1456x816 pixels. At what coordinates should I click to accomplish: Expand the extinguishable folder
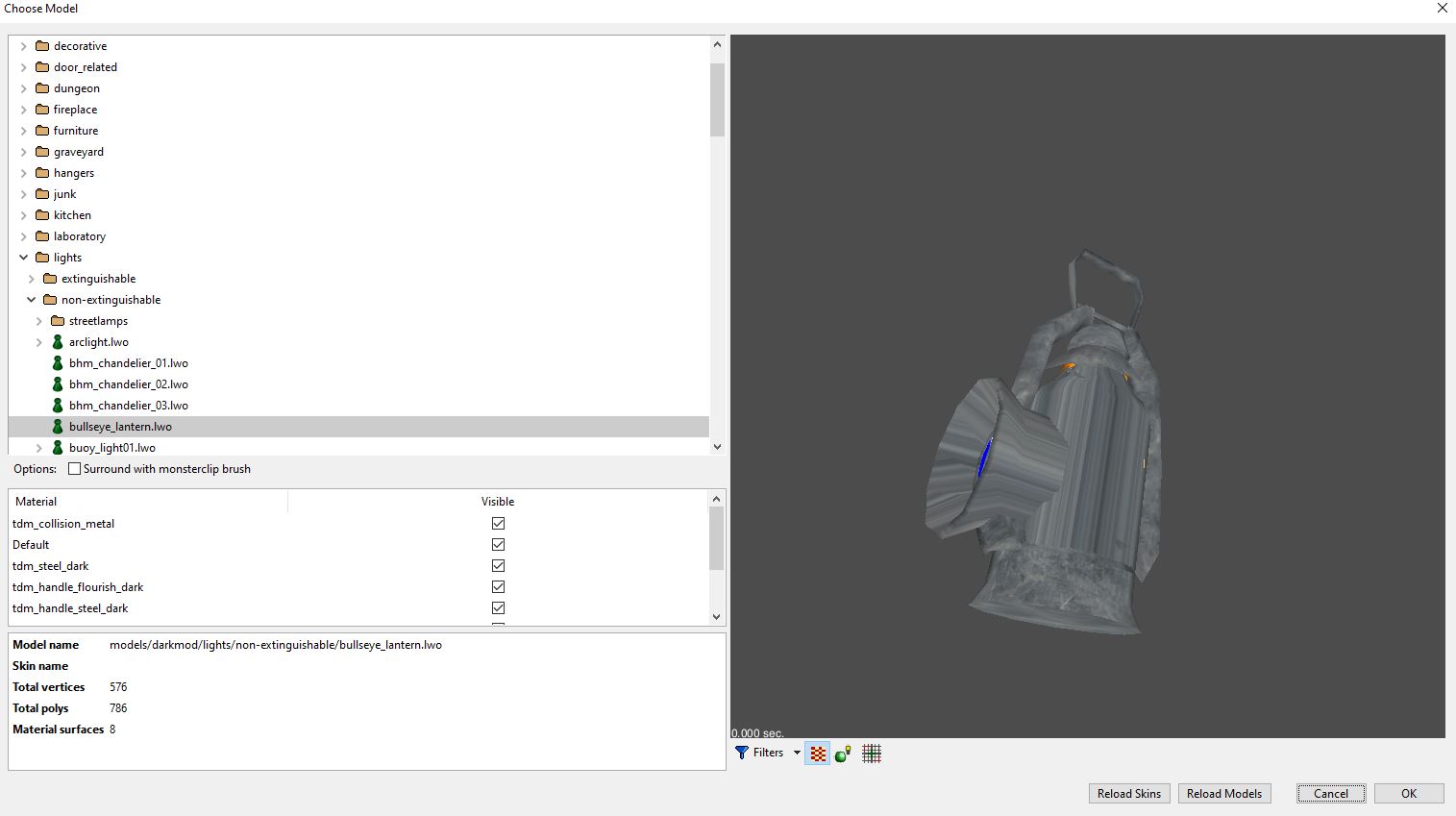click(32, 279)
